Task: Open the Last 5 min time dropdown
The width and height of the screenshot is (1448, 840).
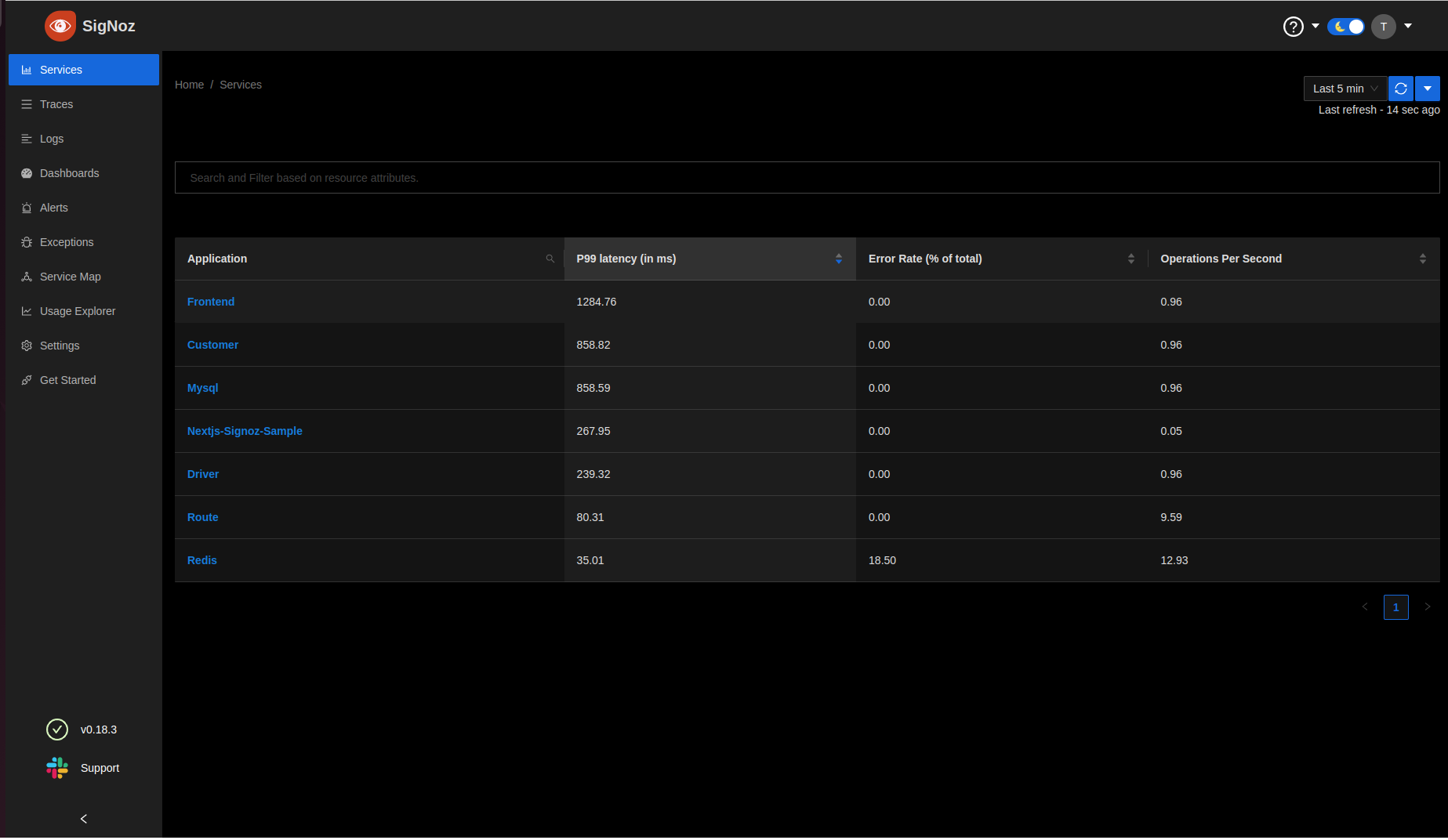Action: (1345, 89)
